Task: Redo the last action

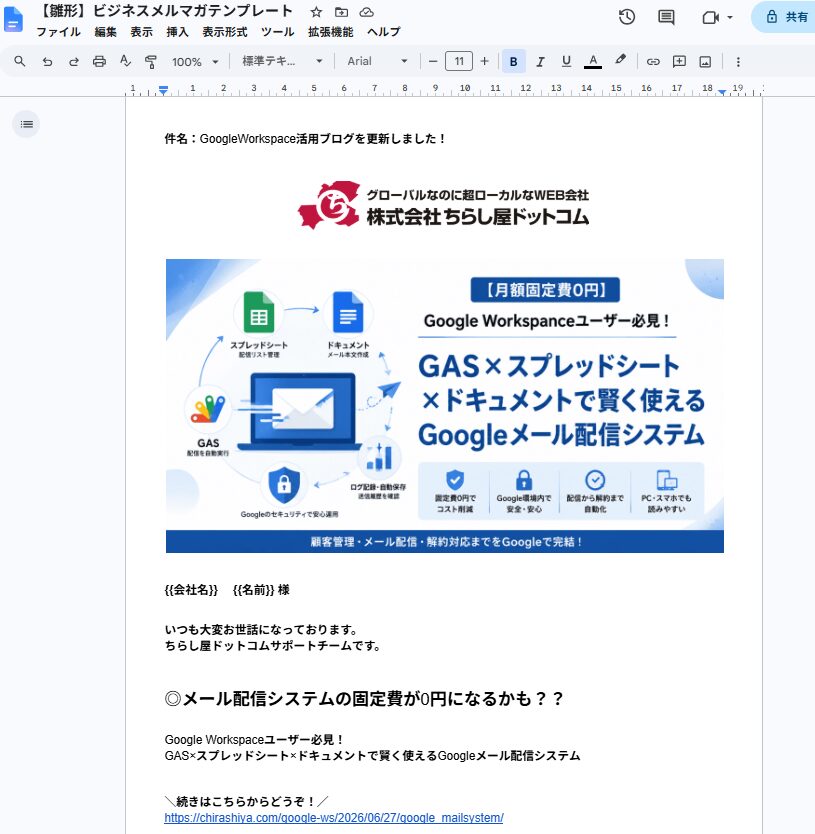Action: [73, 61]
